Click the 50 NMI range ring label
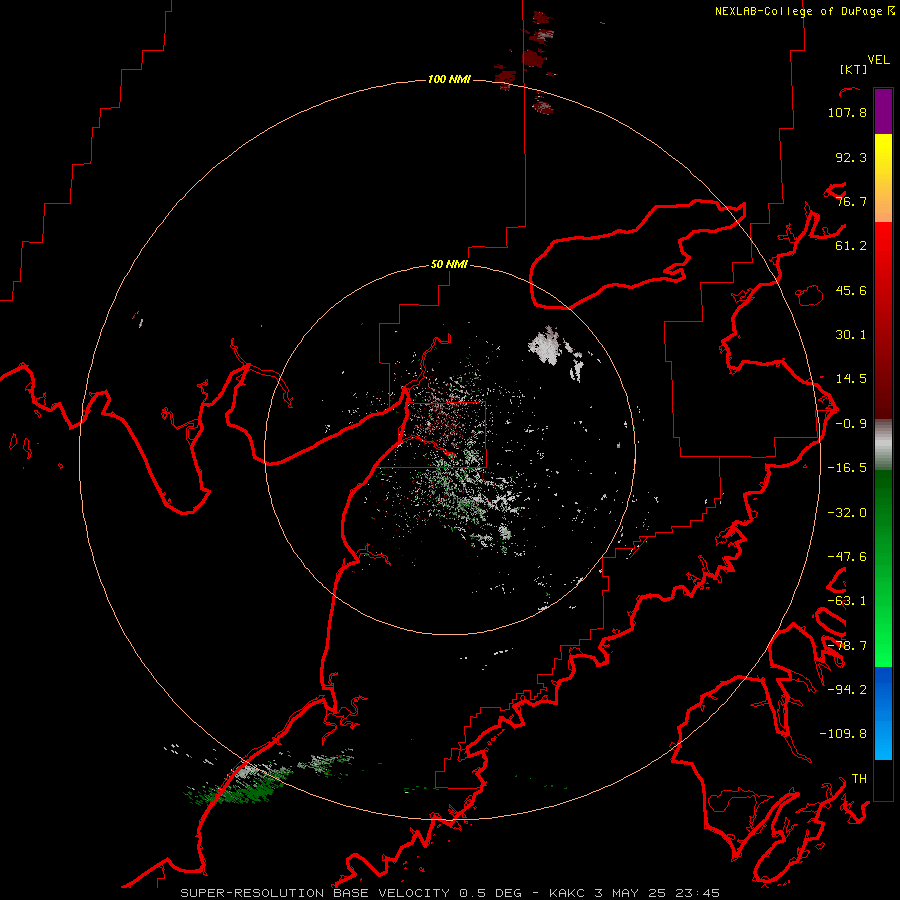 click(449, 264)
